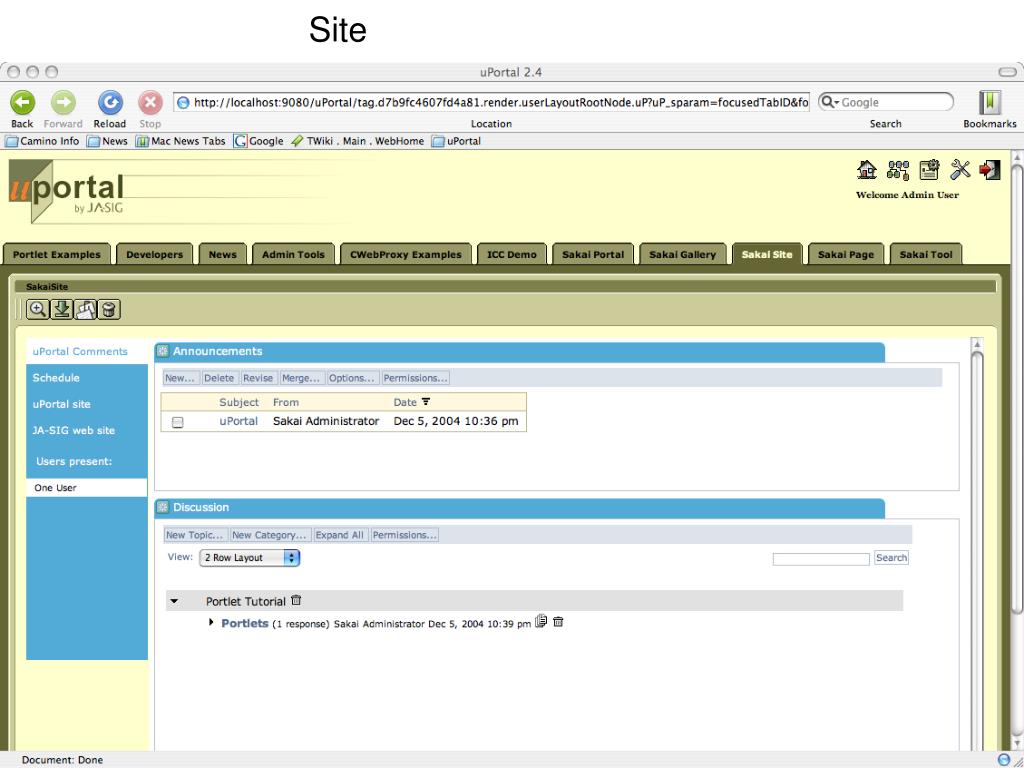Click the Expand All button
The width and height of the screenshot is (1024, 768).
pyautogui.click(x=340, y=535)
